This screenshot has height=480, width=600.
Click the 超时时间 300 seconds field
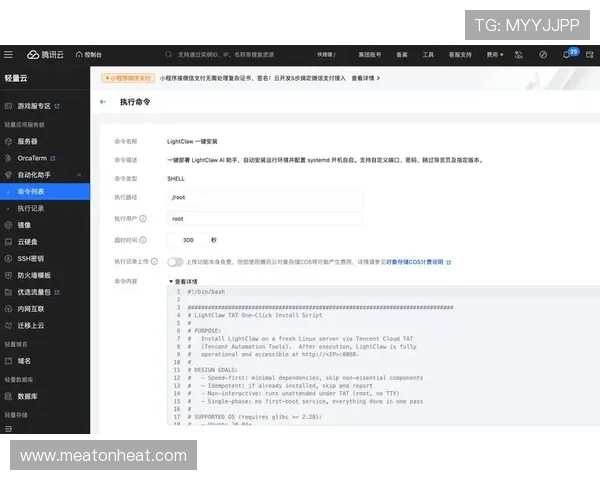[188, 240]
